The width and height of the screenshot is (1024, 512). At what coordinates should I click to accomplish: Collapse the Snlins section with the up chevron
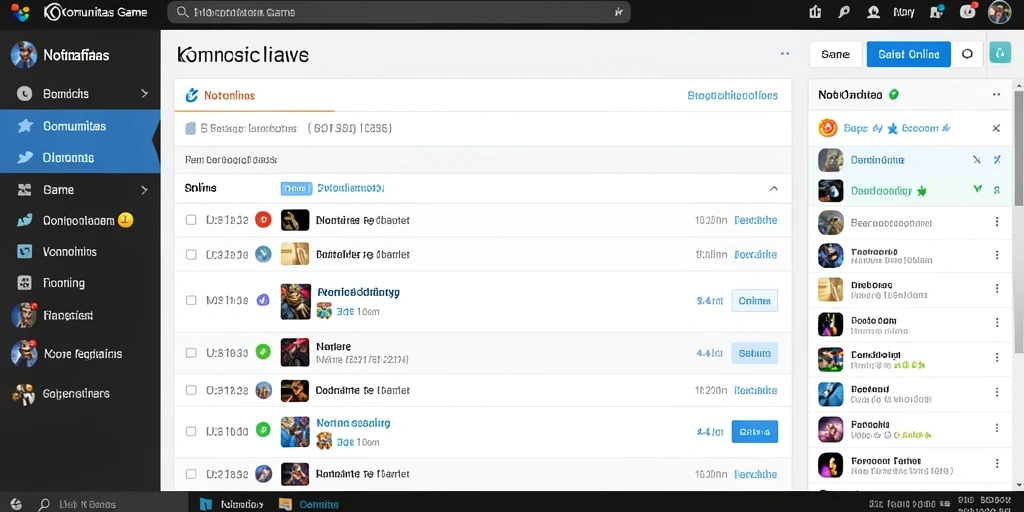[773, 188]
